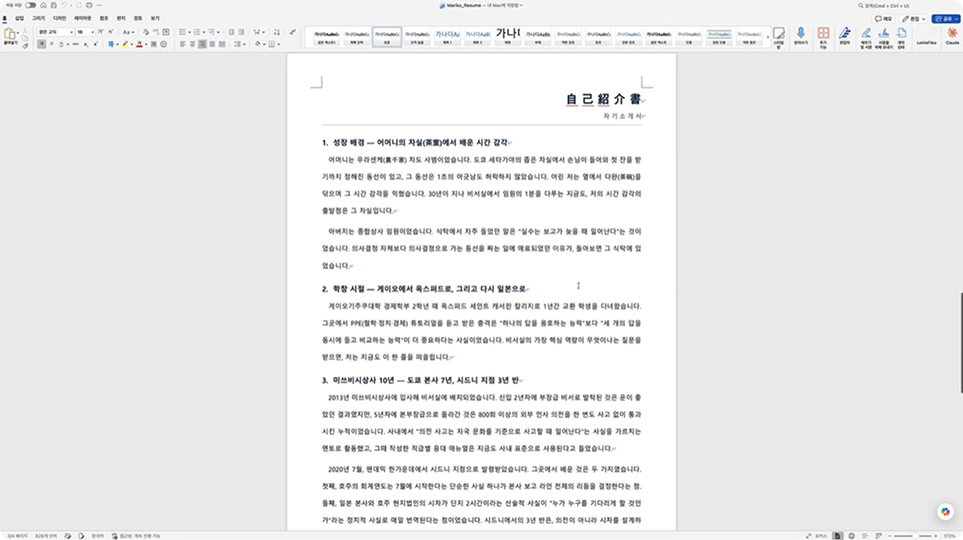Click the Decrease Indent icon
The image size is (963, 540).
click(232, 32)
